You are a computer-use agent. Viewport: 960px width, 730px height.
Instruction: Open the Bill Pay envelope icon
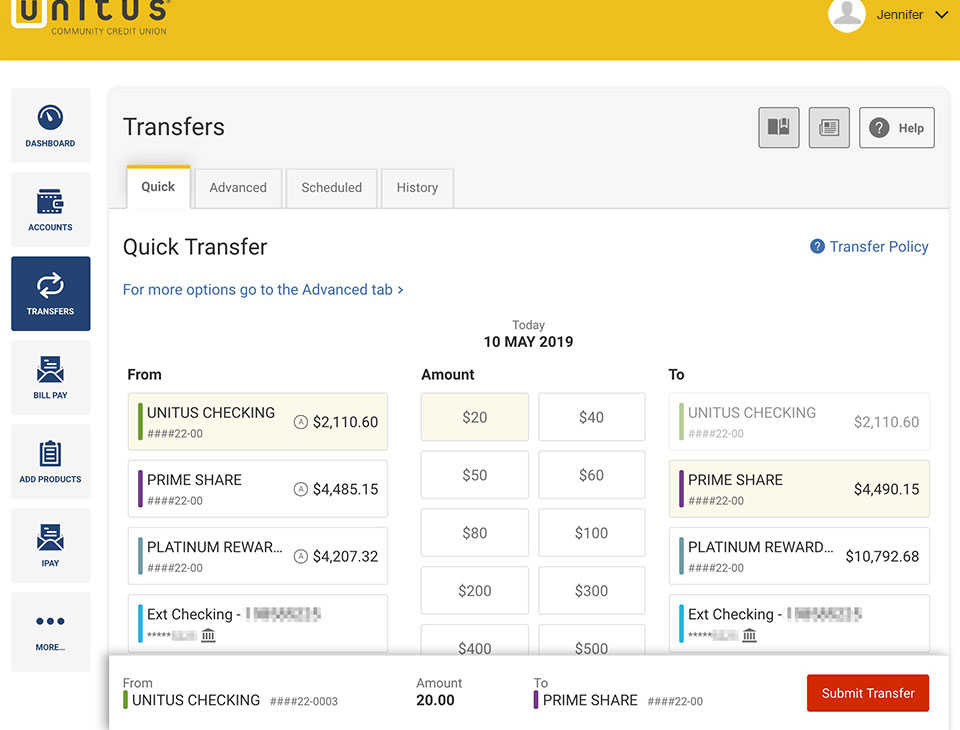pyautogui.click(x=50, y=369)
